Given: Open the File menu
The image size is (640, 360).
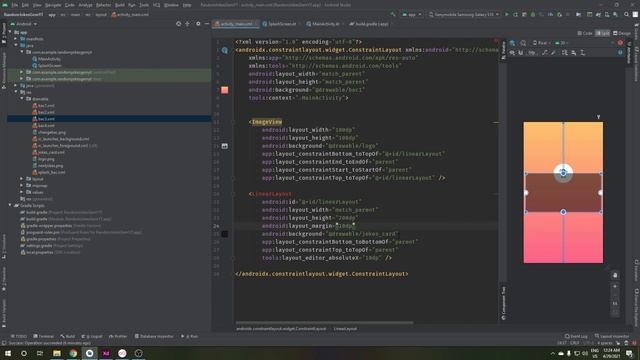Looking at the screenshot, I should [x=15, y=5].
